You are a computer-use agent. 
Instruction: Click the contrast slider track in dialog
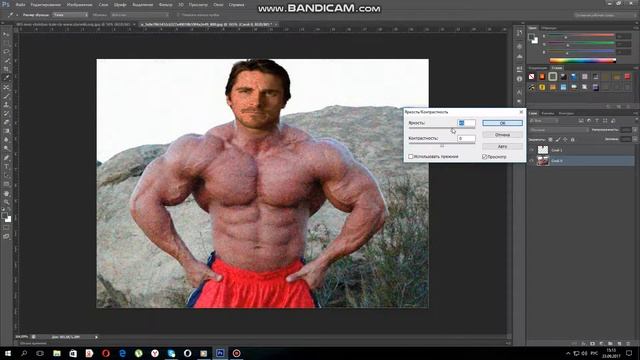pos(442,144)
